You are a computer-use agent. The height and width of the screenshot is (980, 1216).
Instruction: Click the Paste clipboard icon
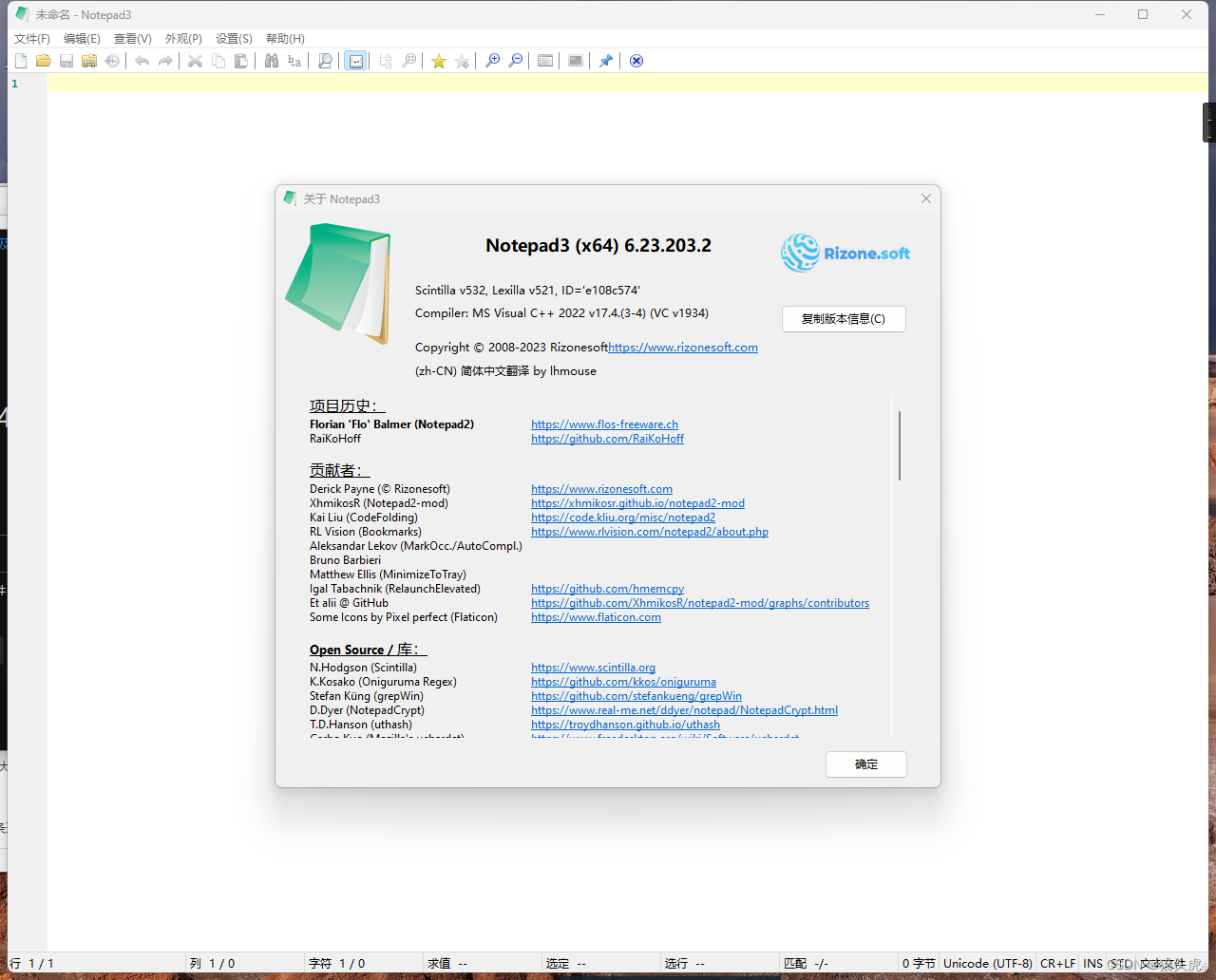[x=241, y=61]
